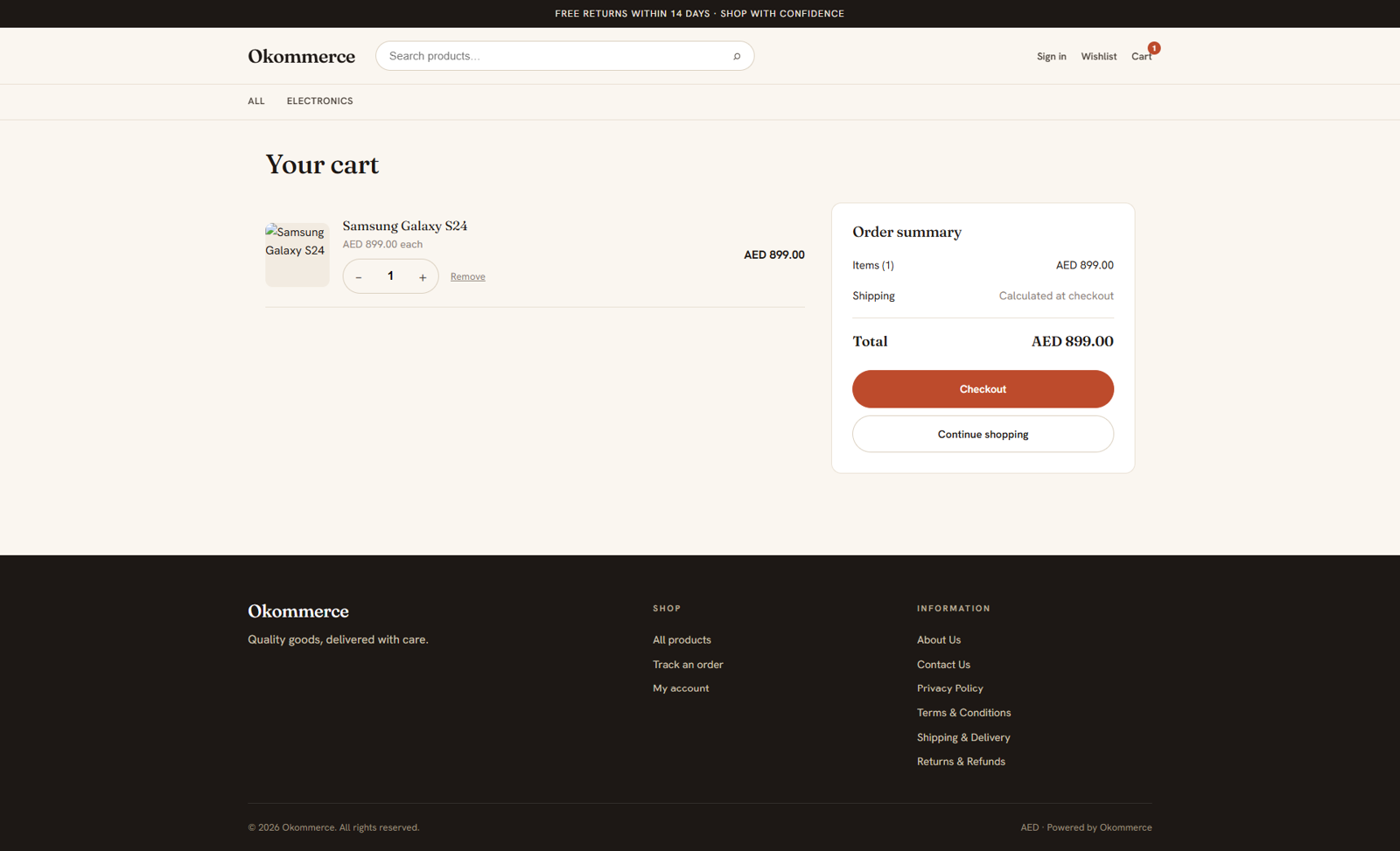This screenshot has width=1400, height=851.
Task: Visit the About Us page
Action: point(938,640)
